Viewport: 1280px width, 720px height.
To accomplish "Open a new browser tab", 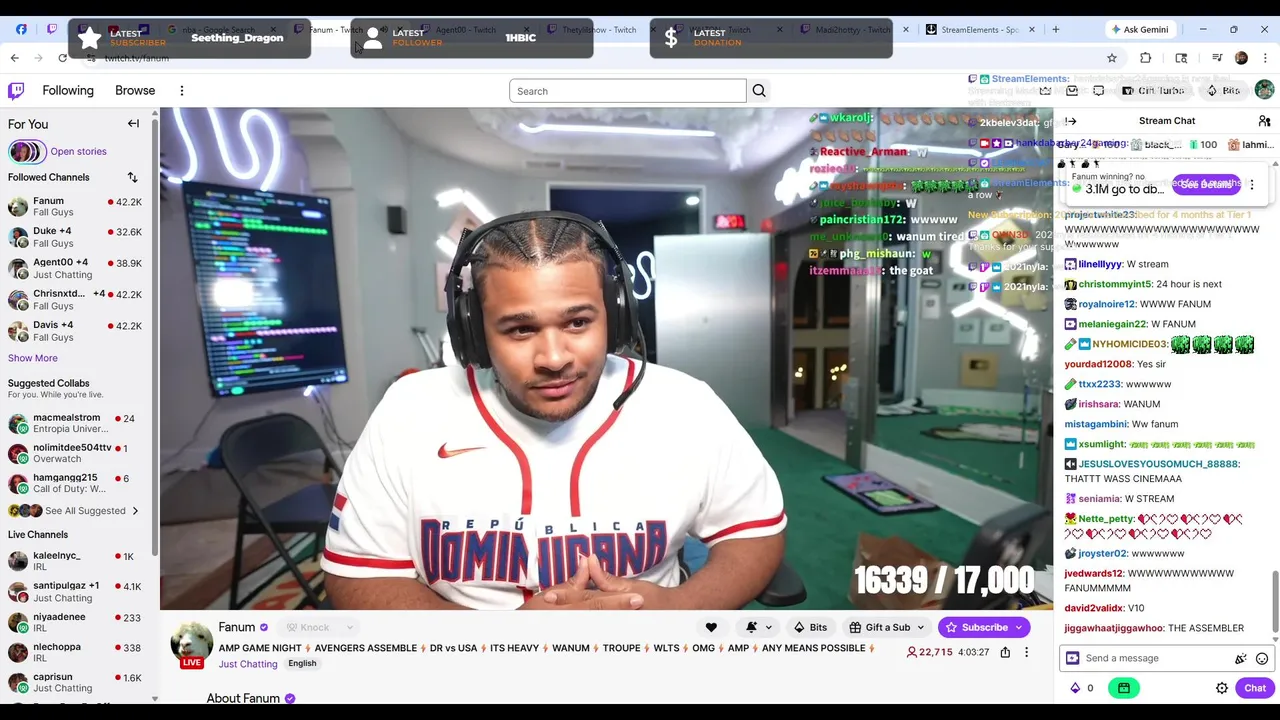I will pos(1055,30).
